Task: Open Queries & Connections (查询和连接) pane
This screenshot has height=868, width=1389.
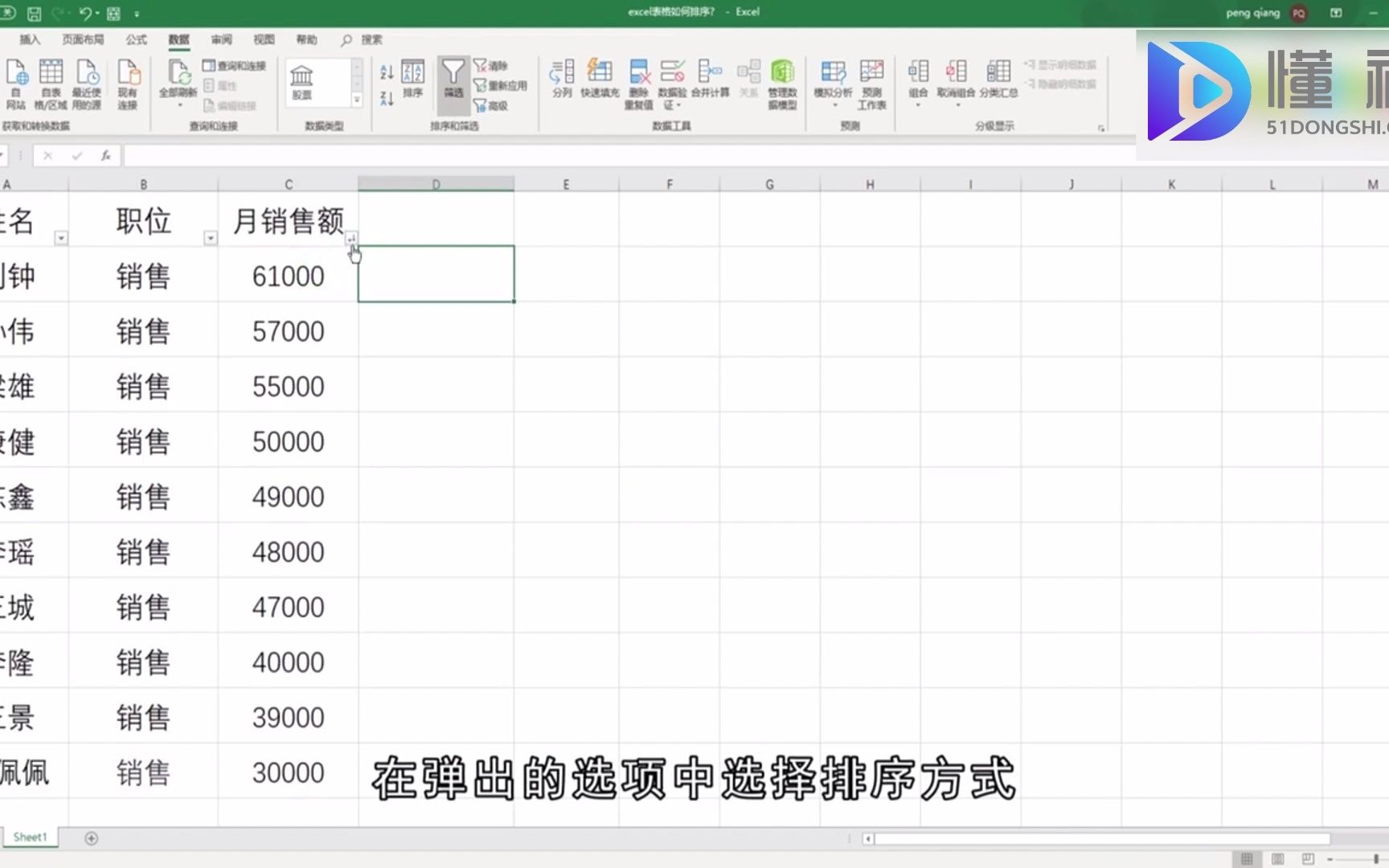Action: [234, 65]
